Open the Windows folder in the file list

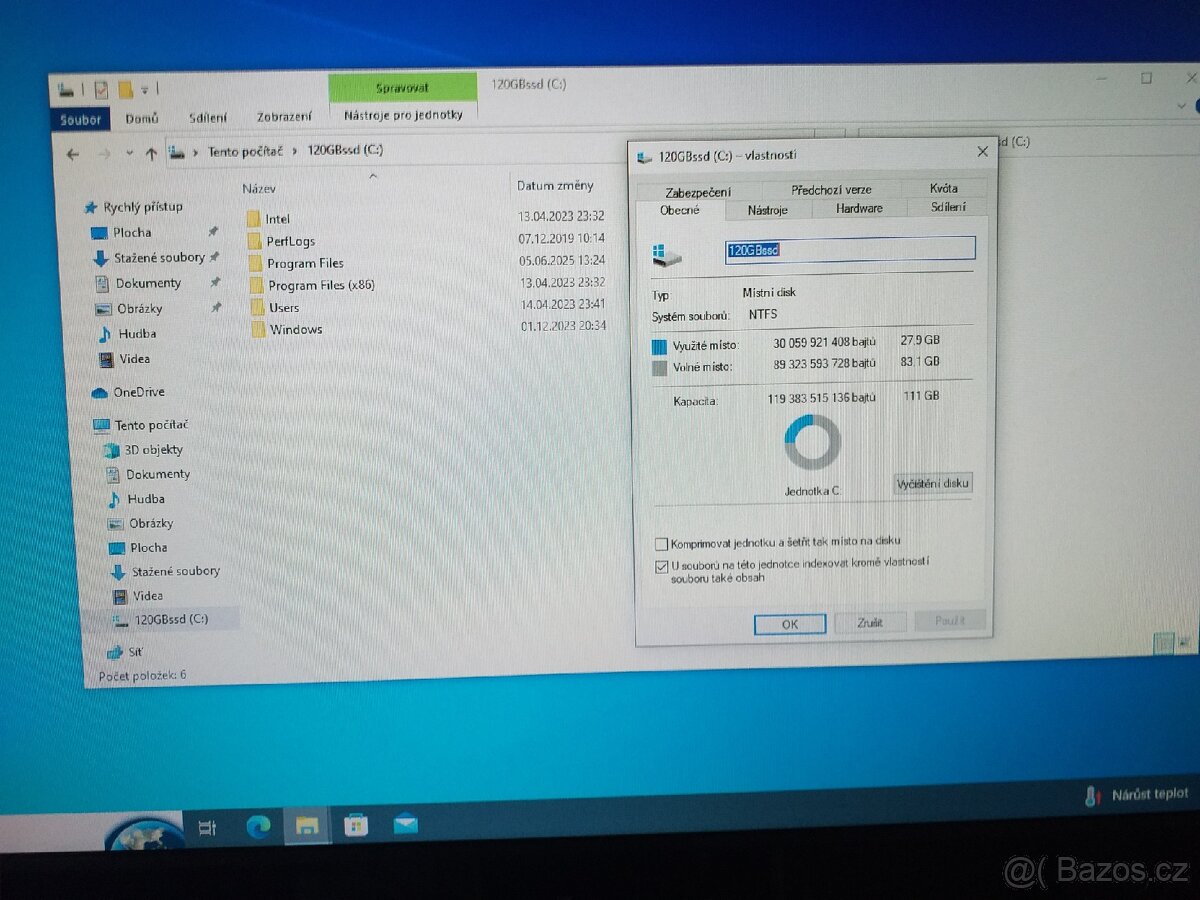coord(297,329)
